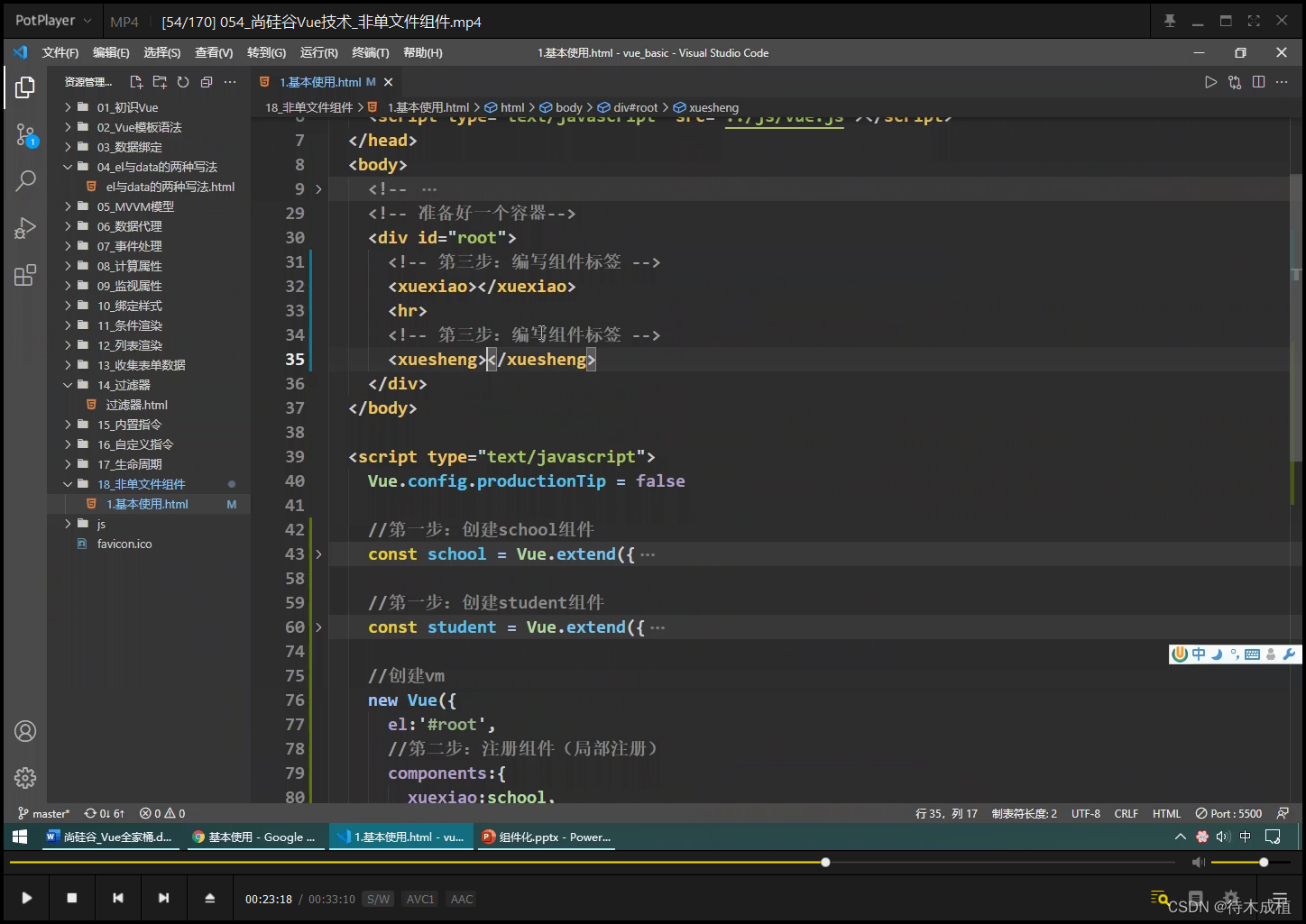Click the xuesheng breadcrumb item

706,107
